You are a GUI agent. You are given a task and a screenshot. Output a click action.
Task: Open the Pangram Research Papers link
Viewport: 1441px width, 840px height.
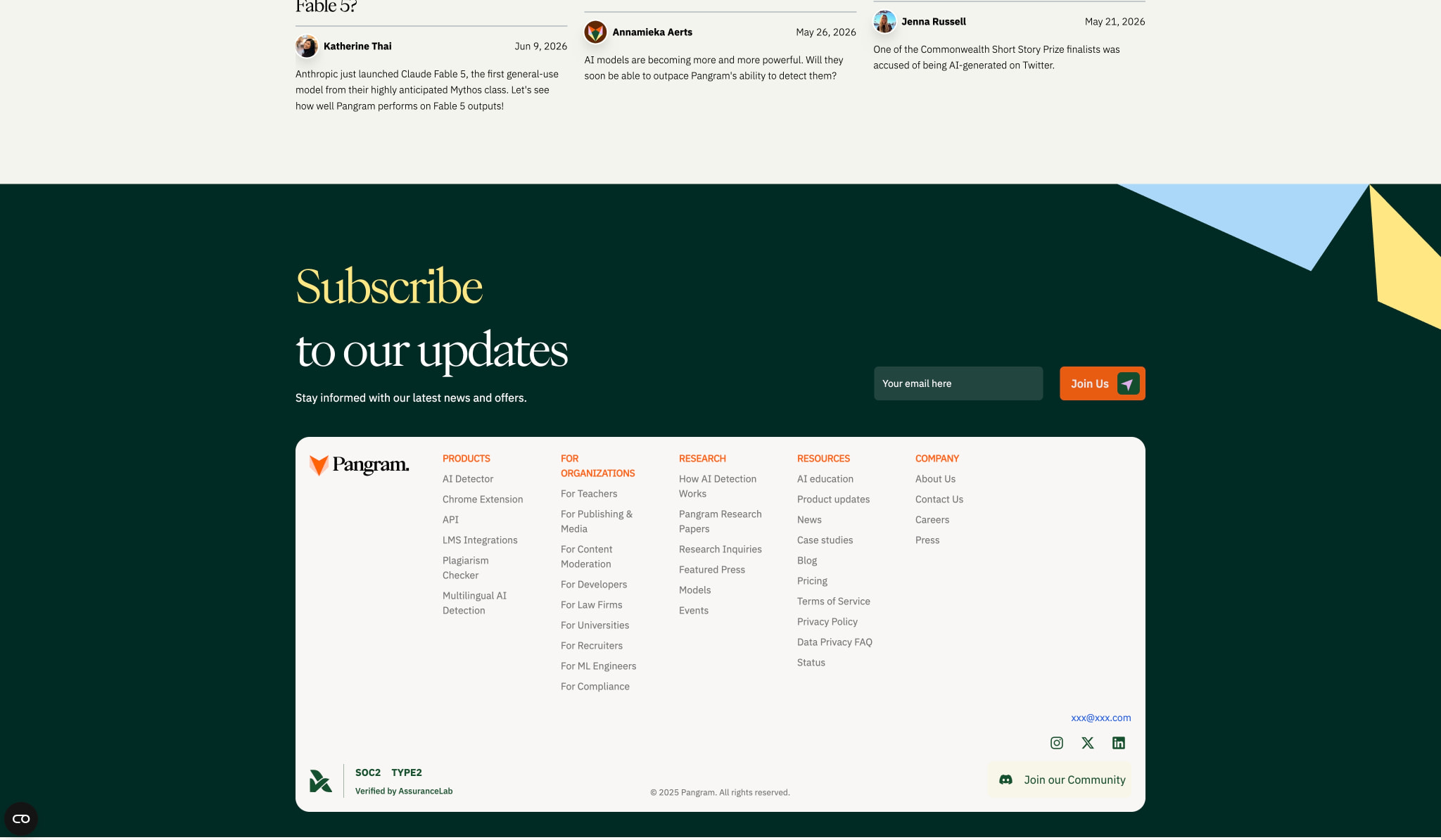coord(720,521)
